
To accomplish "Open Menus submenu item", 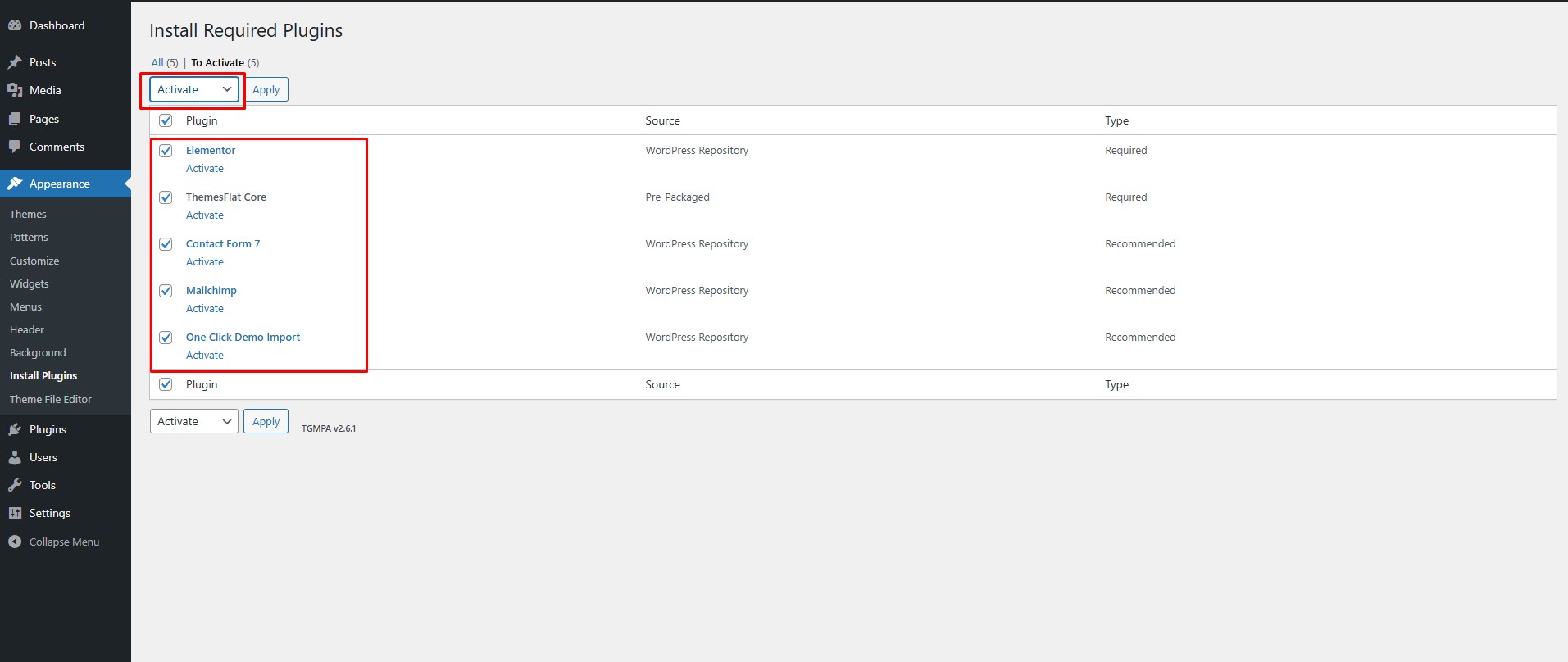I will click(x=25, y=306).
